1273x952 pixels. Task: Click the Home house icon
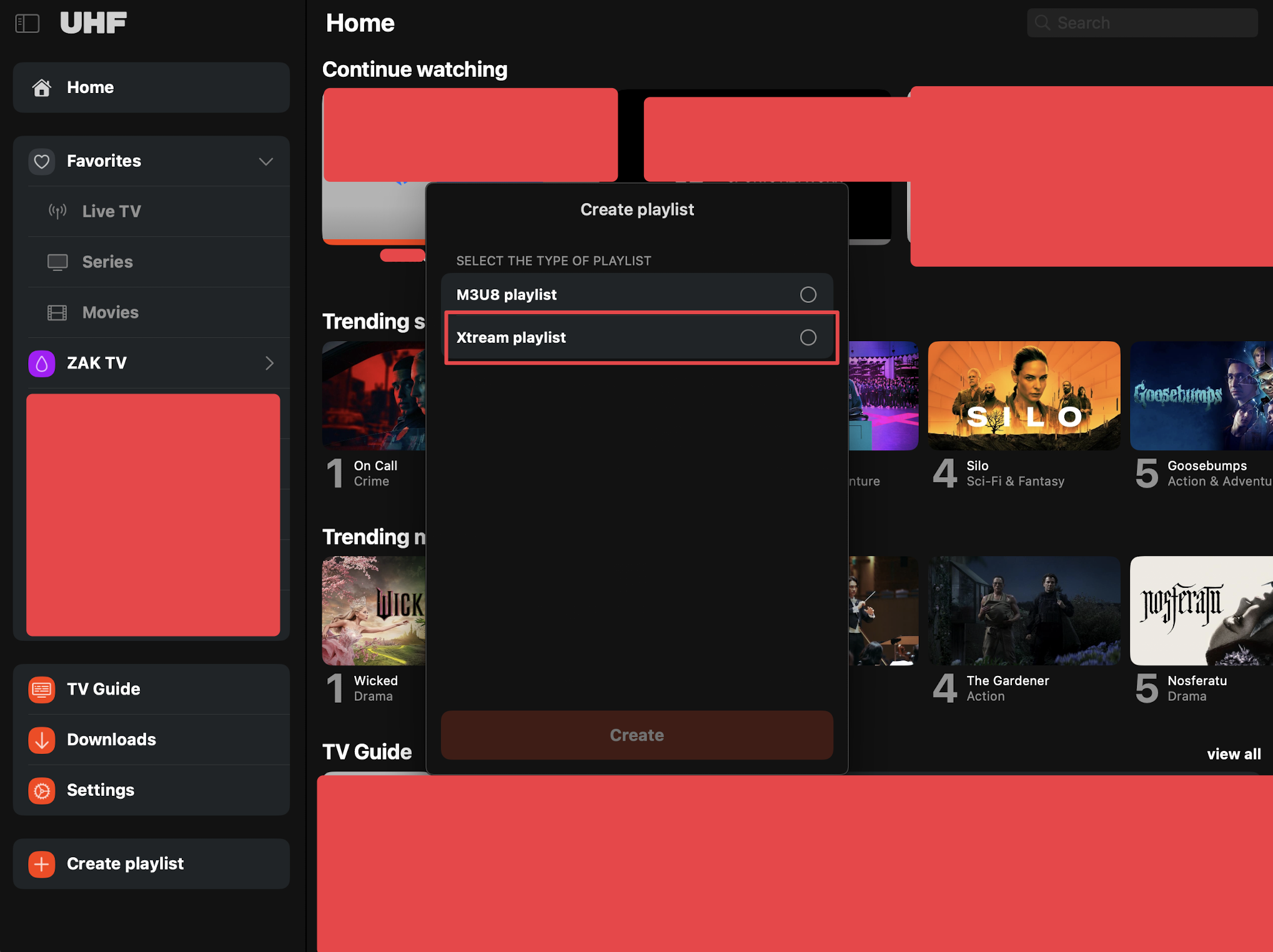coord(42,87)
